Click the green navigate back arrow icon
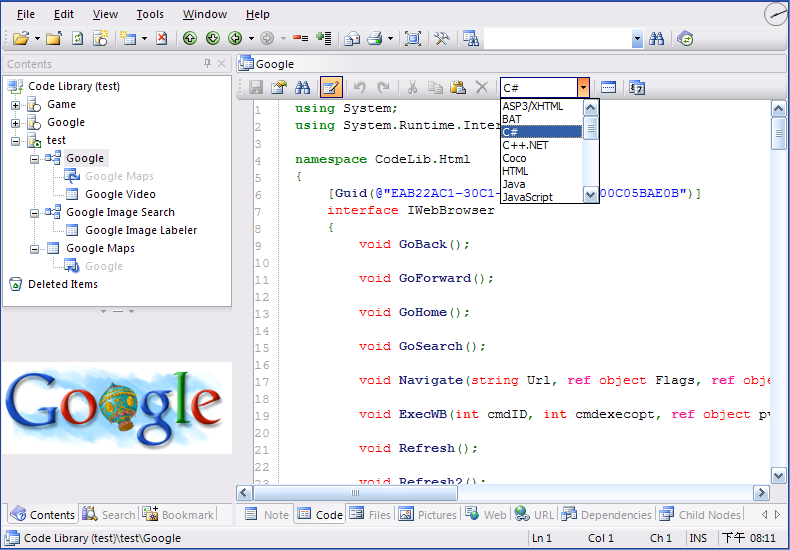 point(235,38)
